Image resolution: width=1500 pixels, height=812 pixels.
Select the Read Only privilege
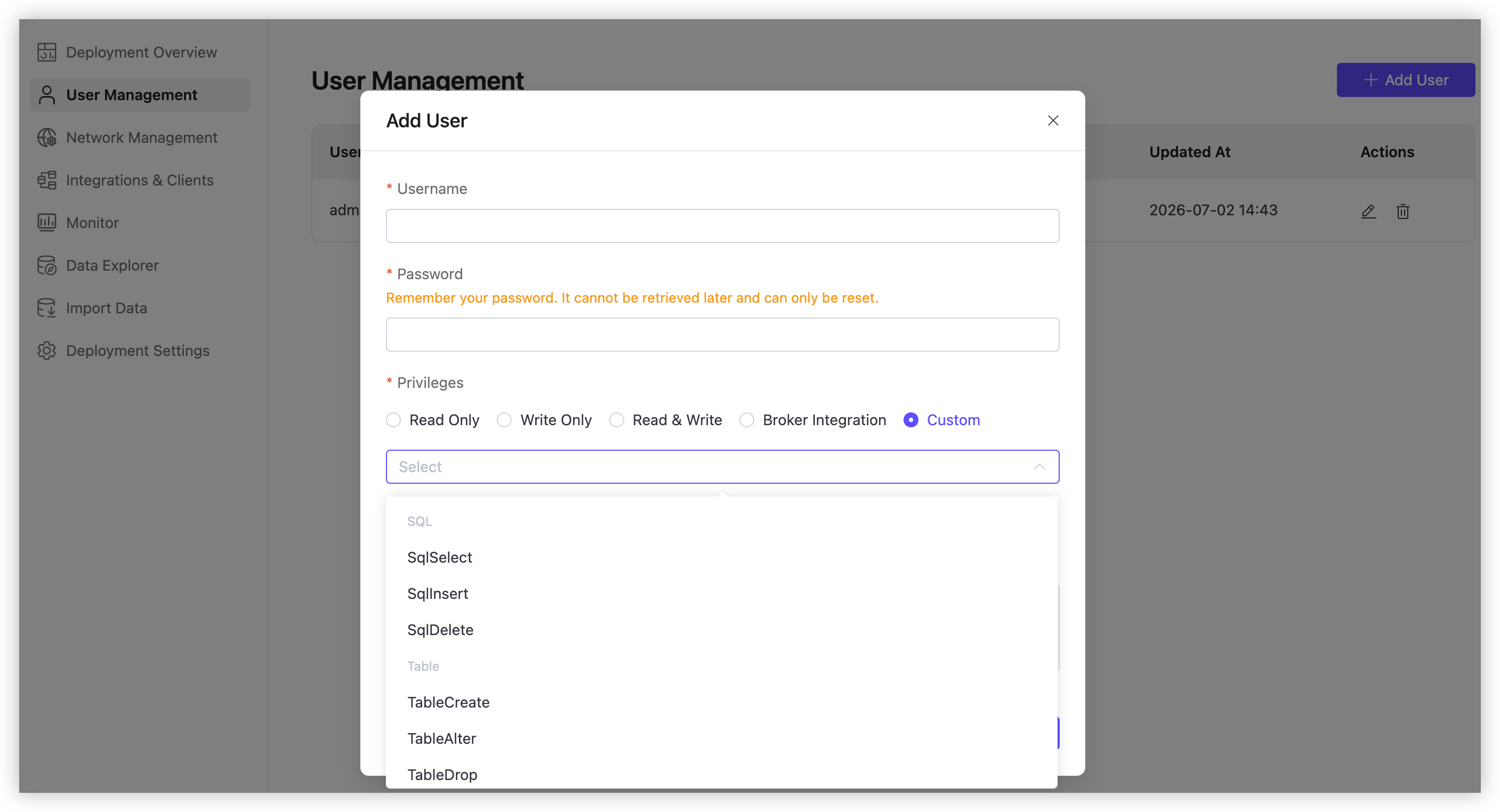click(393, 420)
